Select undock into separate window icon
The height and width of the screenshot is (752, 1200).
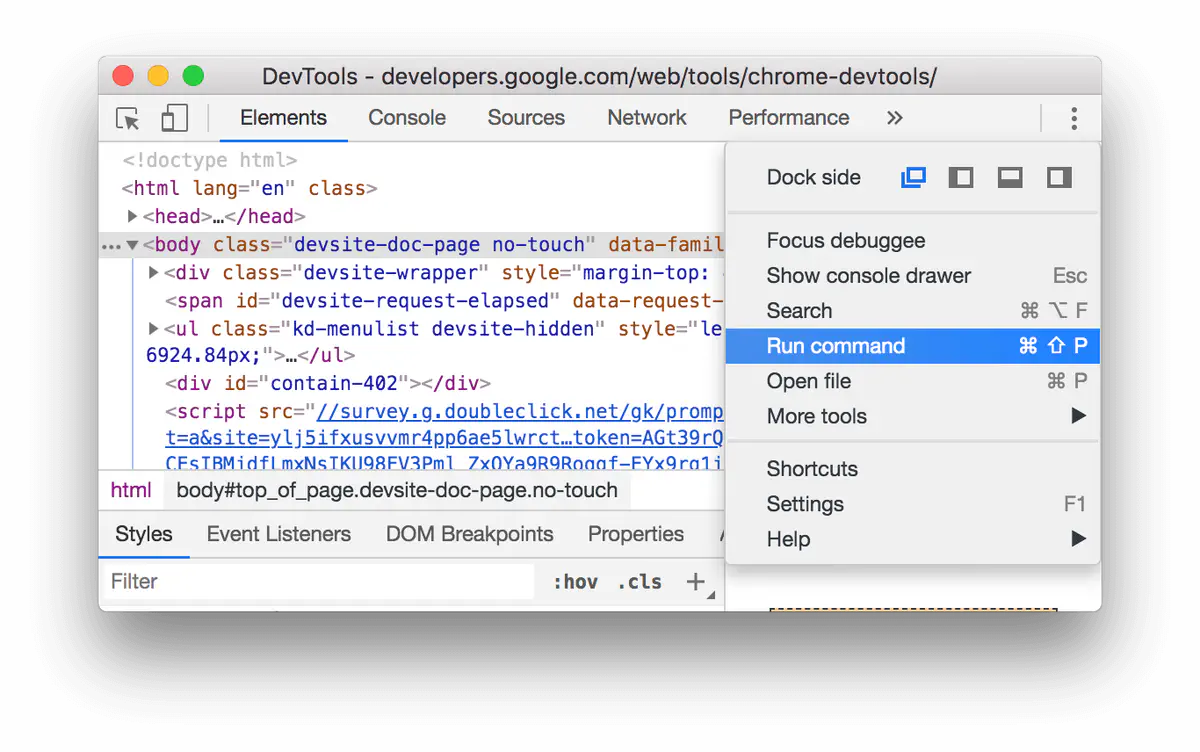[x=913, y=178]
